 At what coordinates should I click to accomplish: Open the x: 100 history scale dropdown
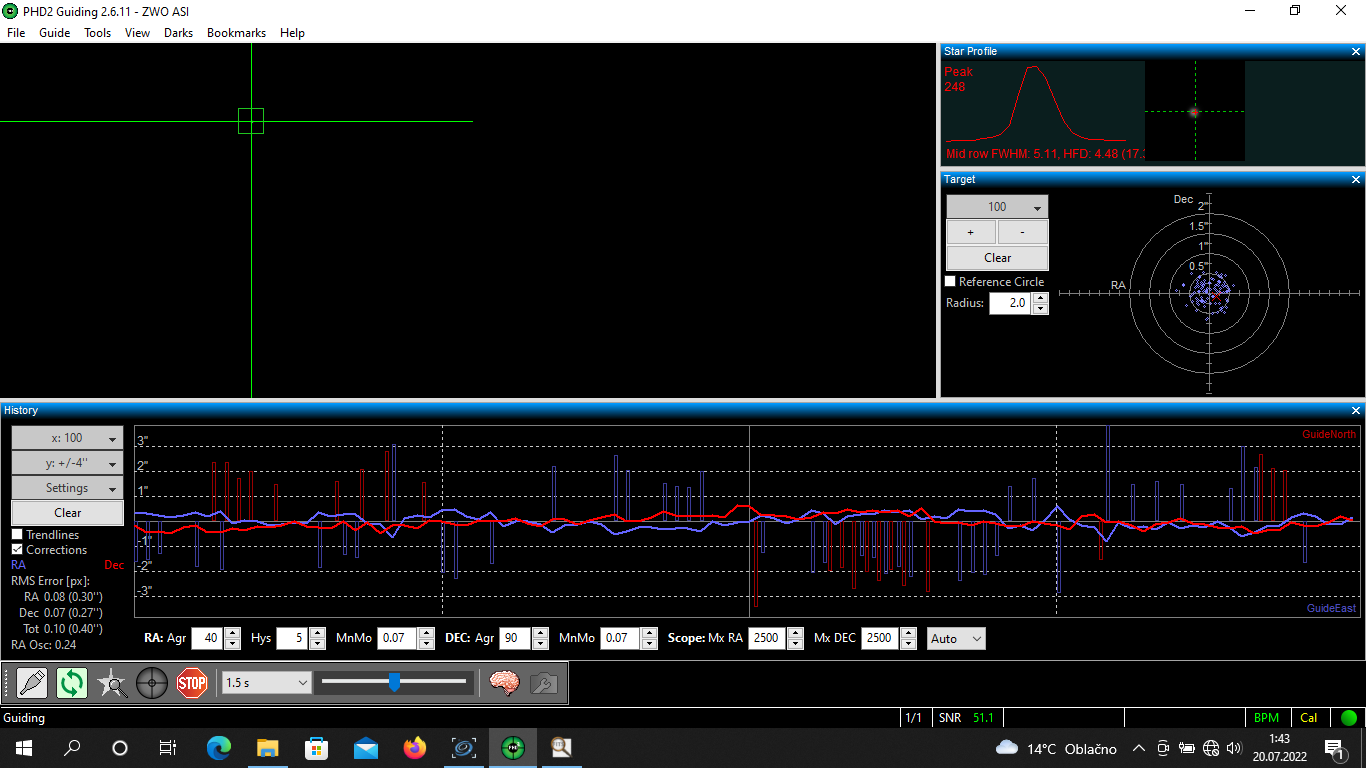(67, 438)
